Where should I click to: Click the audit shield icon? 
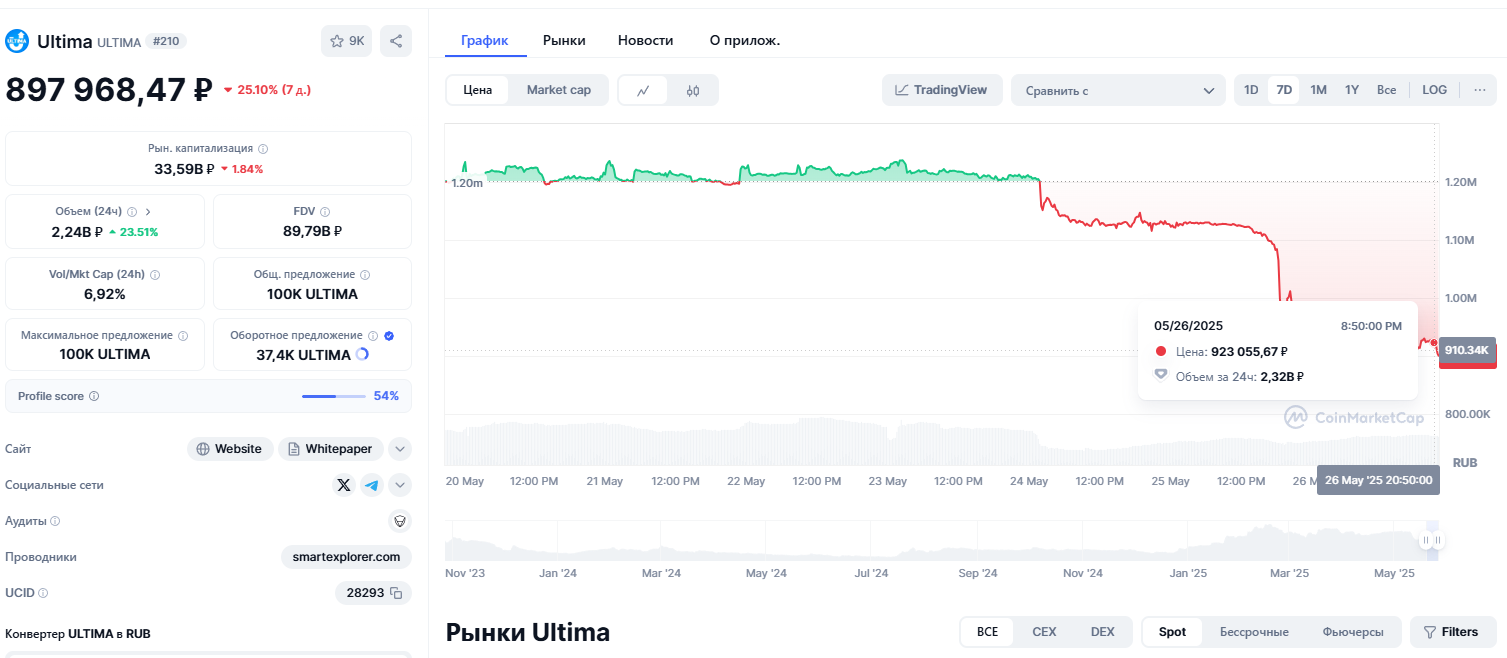pos(399,521)
